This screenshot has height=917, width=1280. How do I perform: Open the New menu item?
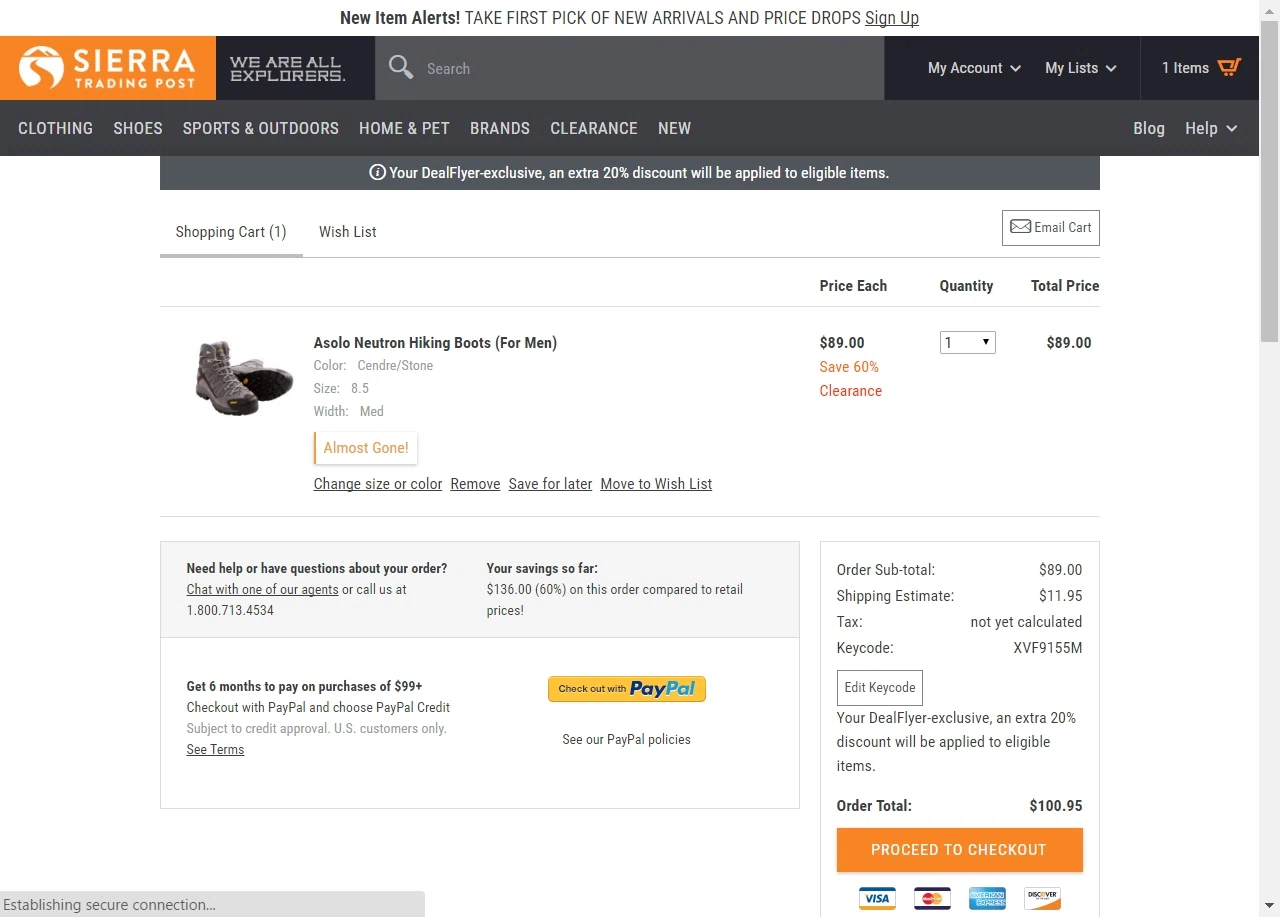click(674, 128)
